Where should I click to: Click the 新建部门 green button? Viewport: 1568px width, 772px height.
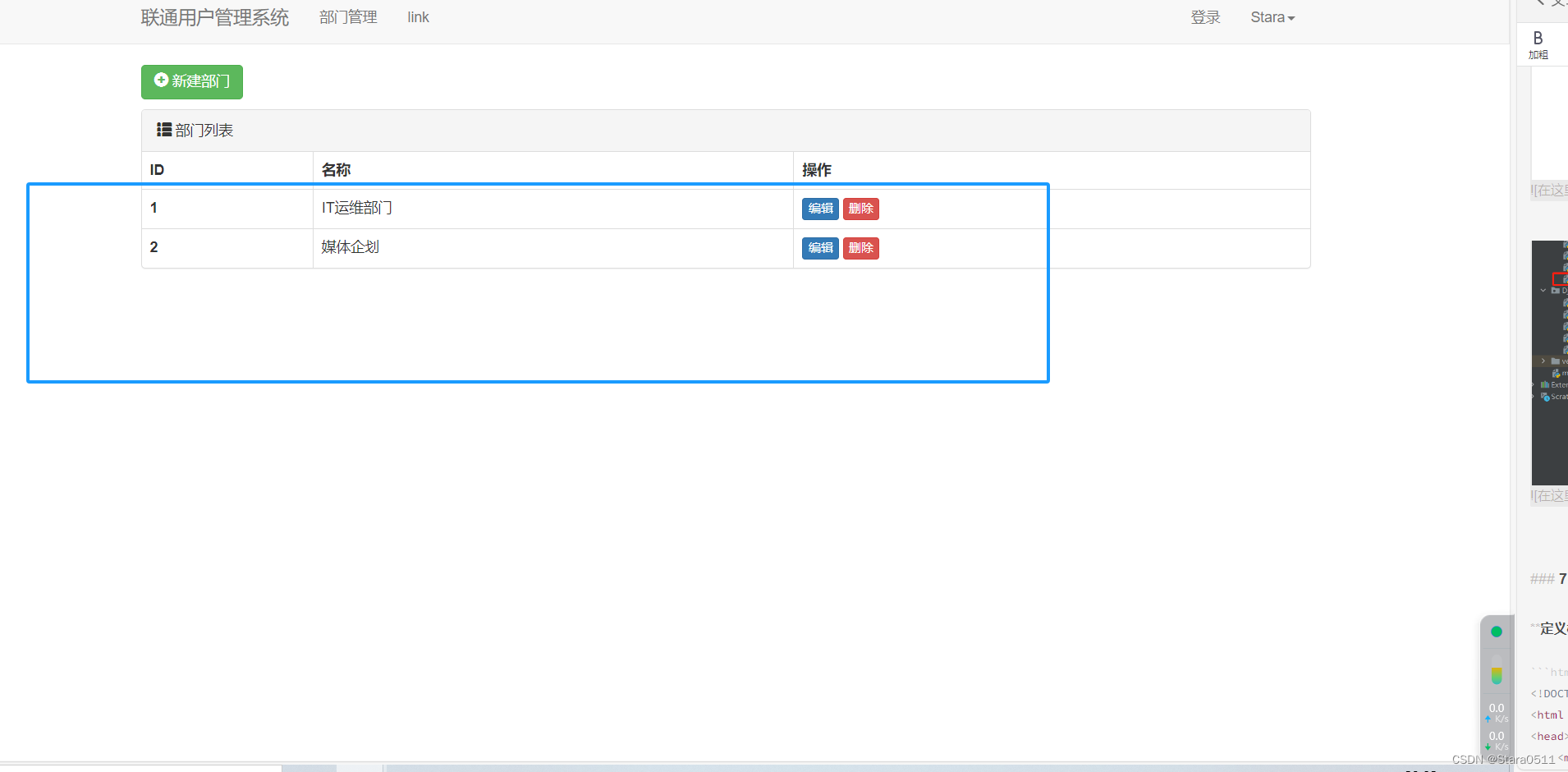click(x=192, y=82)
